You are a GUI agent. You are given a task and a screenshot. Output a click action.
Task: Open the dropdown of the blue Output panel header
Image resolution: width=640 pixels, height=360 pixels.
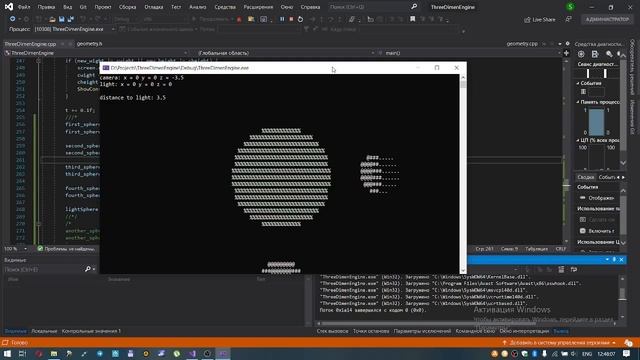[x=607, y=260]
